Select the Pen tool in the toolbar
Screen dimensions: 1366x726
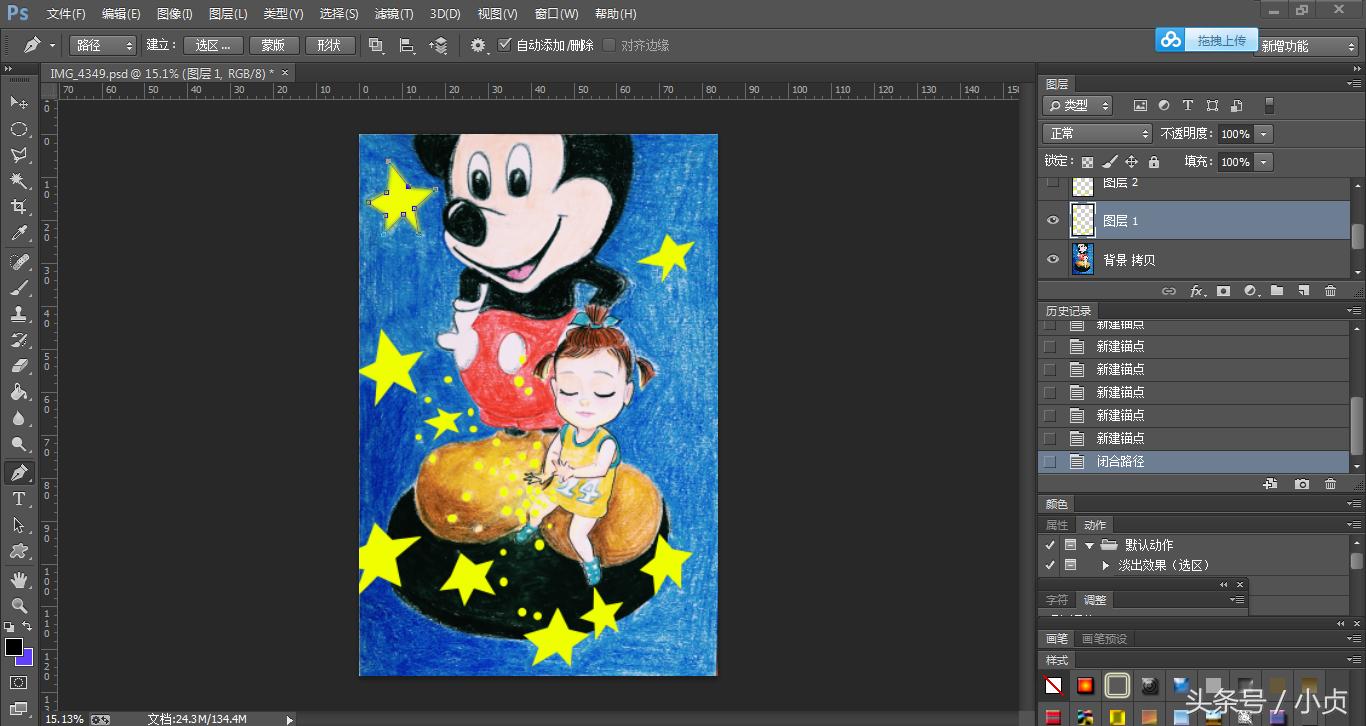coord(21,472)
